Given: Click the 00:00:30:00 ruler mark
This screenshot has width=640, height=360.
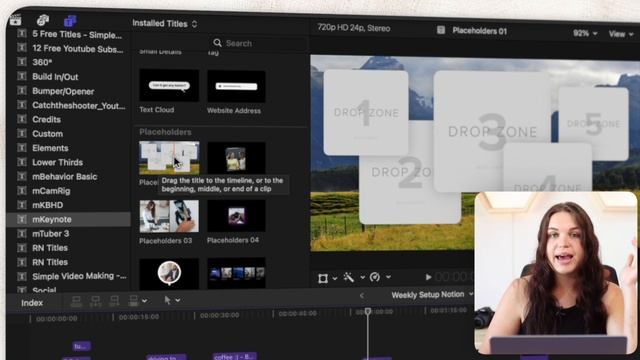Looking at the screenshot, I should (220, 315).
